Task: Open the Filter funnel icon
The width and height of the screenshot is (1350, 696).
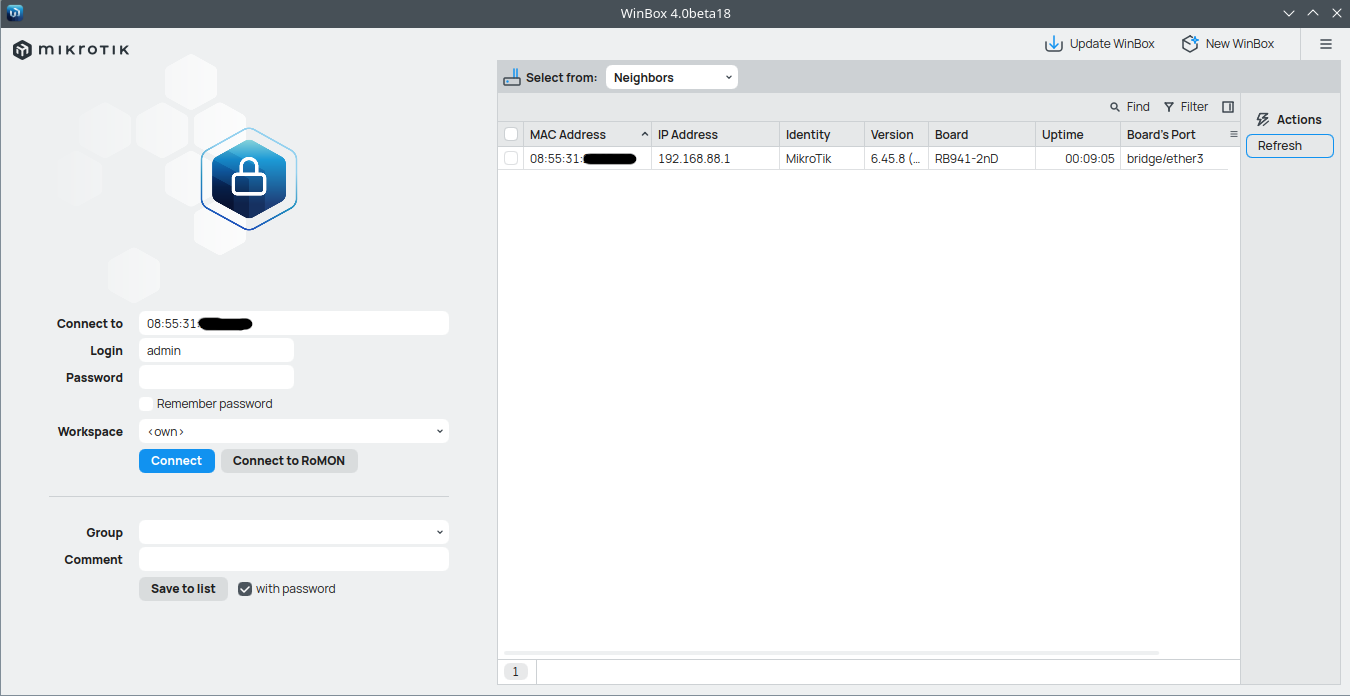Action: pos(1169,107)
